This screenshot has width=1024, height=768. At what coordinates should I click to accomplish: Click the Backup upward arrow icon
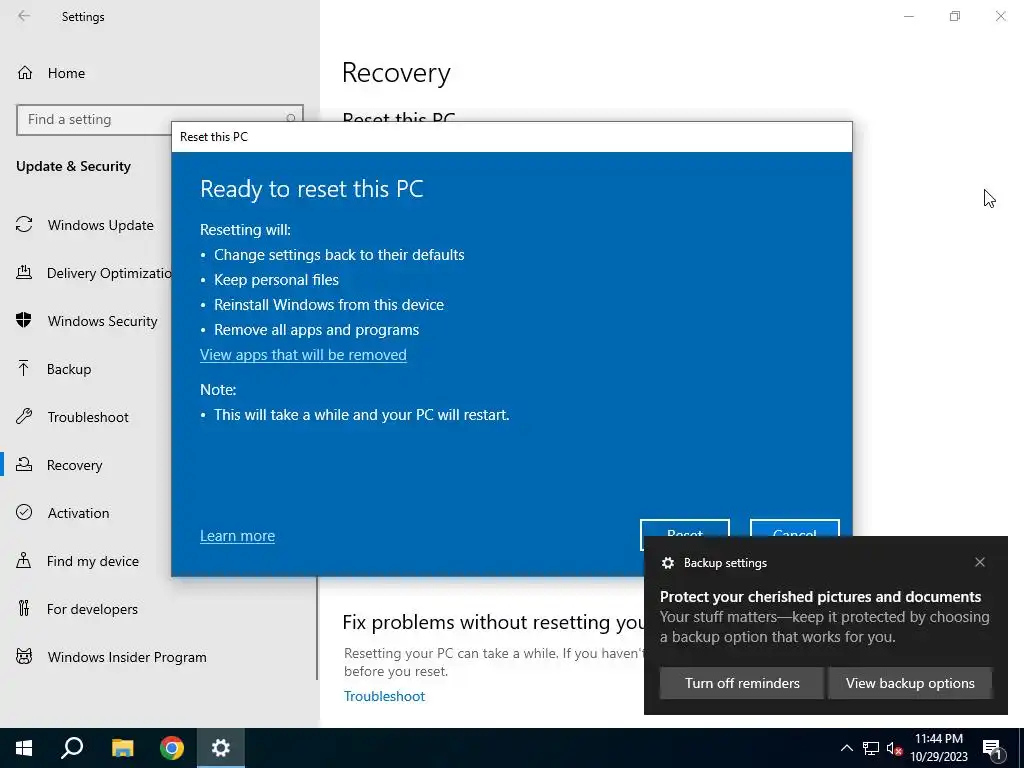tap(24, 368)
